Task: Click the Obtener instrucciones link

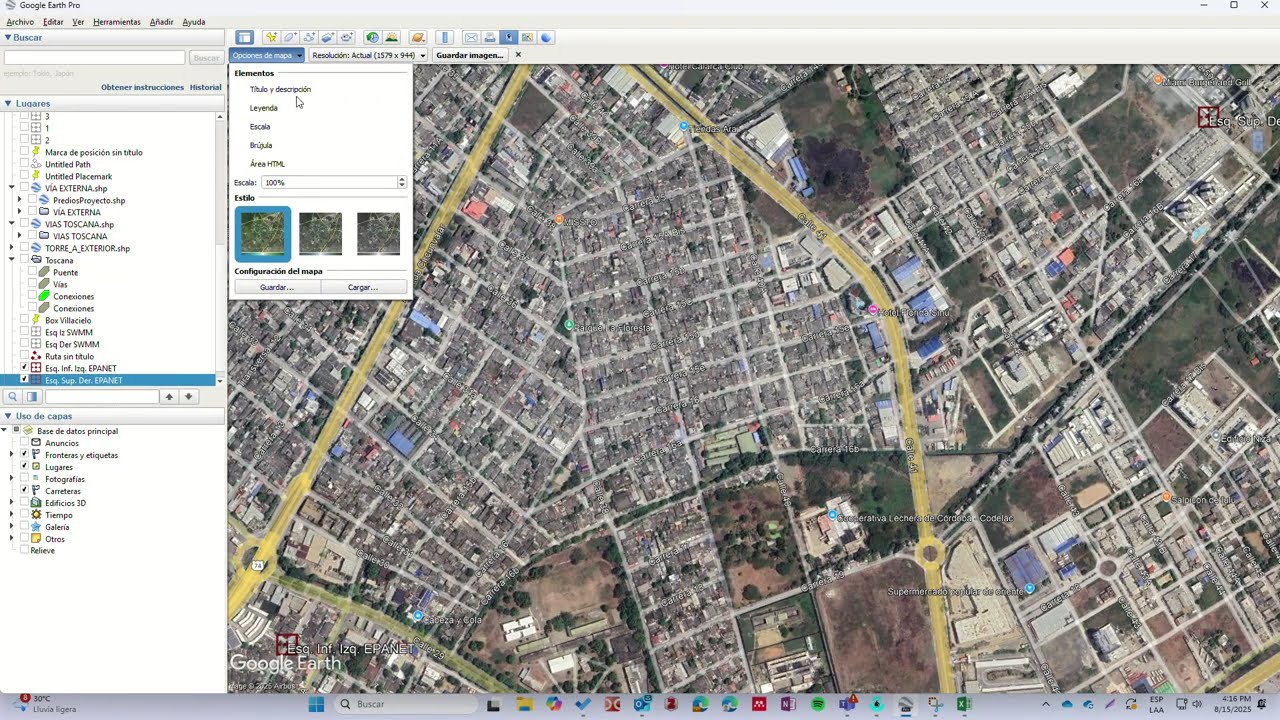Action: point(142,87)
